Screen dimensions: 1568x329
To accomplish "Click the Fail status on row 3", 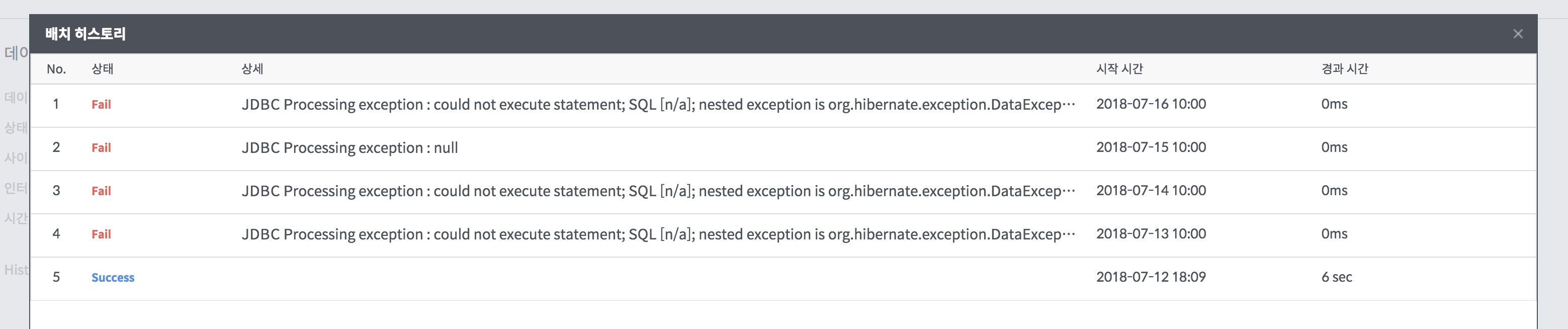I will (102, 191).
